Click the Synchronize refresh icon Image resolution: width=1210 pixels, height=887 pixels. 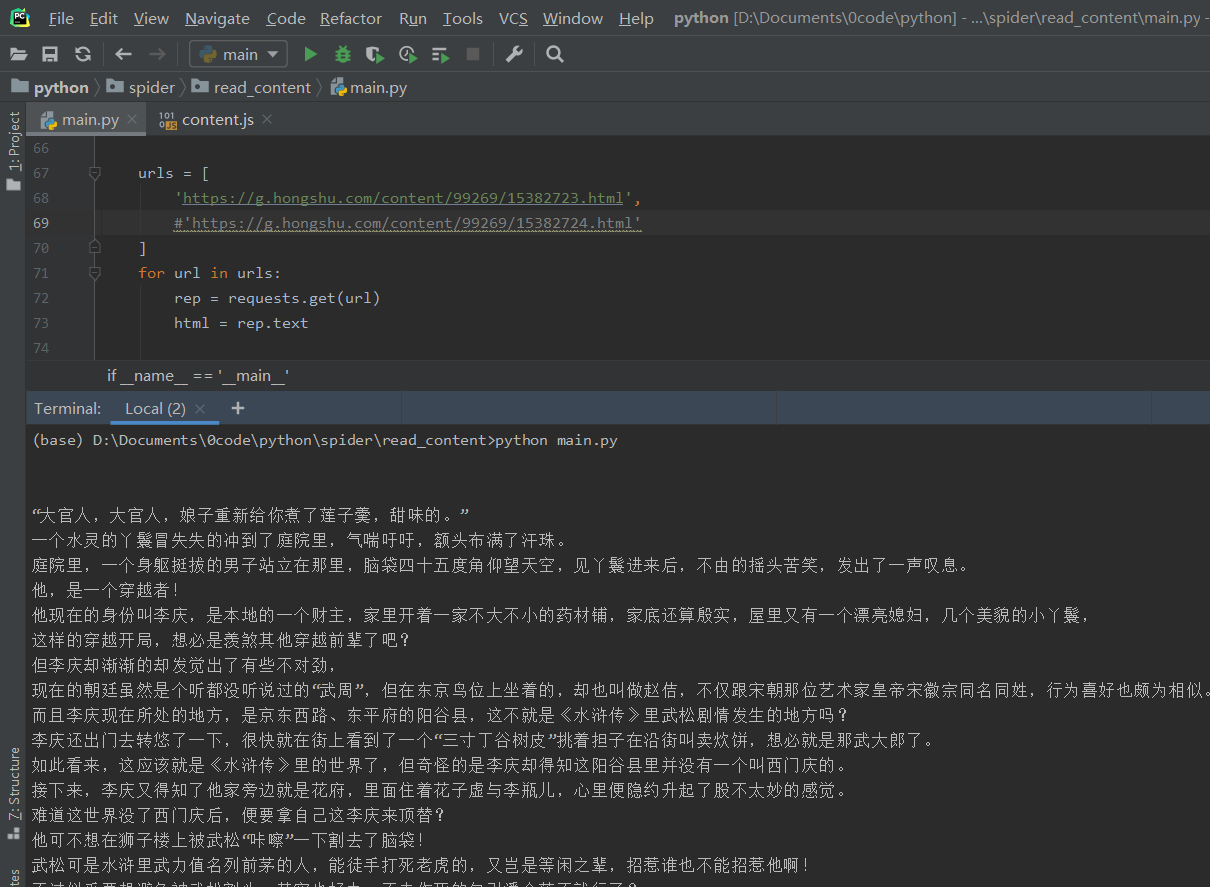tap(83, 54)
